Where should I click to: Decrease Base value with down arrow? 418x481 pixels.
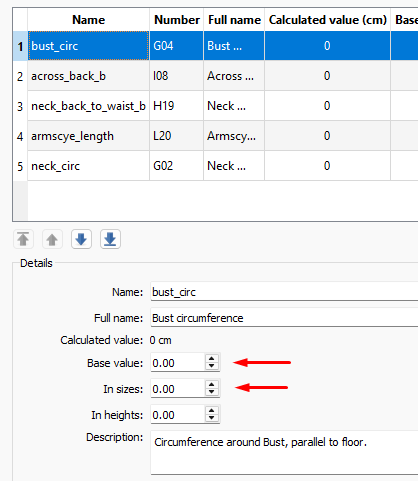(x=212, y=366)
